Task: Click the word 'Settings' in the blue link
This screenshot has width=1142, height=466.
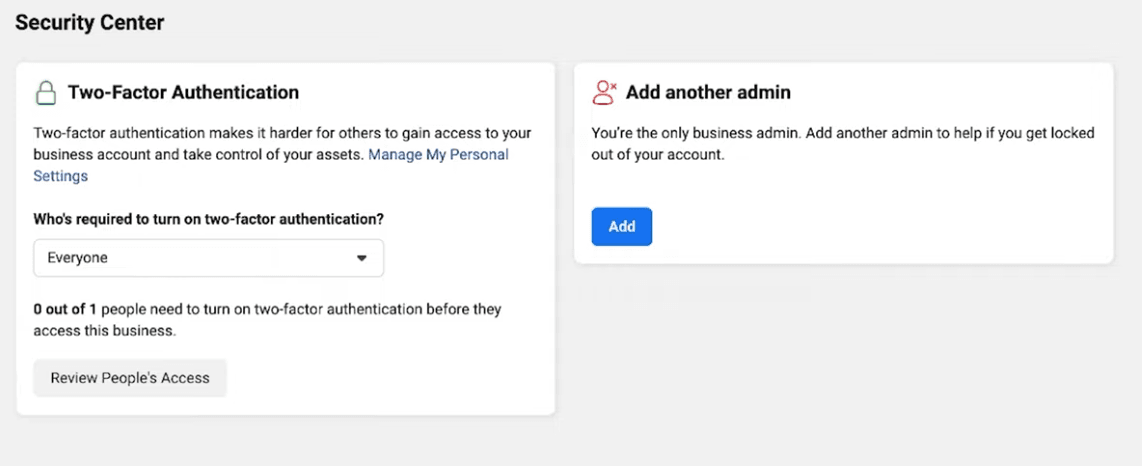Action: coord(60,176)
